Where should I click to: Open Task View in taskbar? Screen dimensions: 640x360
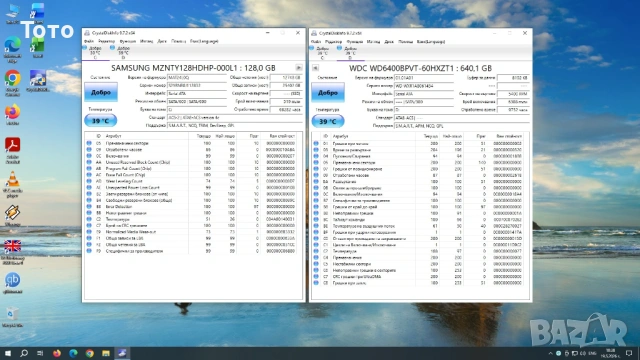40,353
